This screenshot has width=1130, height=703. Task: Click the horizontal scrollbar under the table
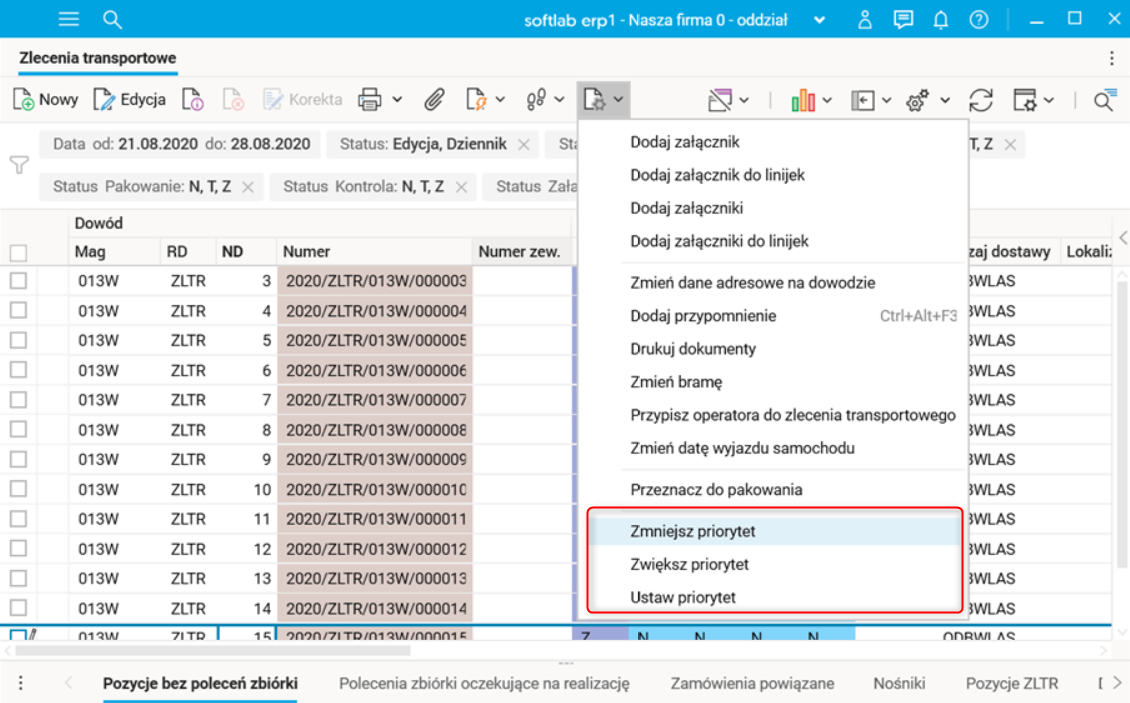213,650
